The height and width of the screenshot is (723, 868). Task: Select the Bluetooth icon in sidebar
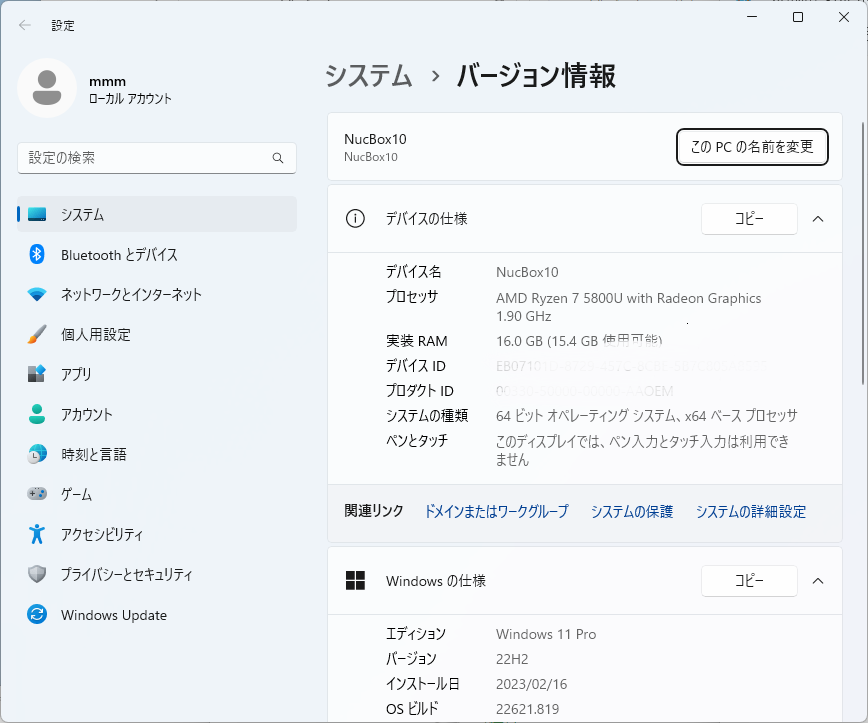(37, 254)
